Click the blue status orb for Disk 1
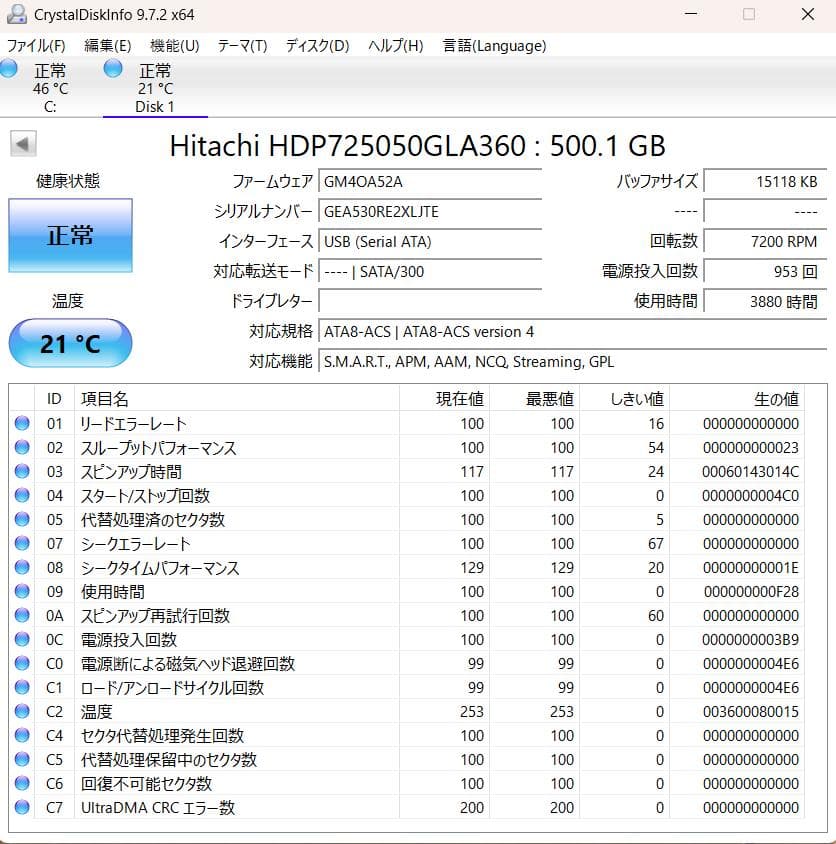 (x=113, y=68)
